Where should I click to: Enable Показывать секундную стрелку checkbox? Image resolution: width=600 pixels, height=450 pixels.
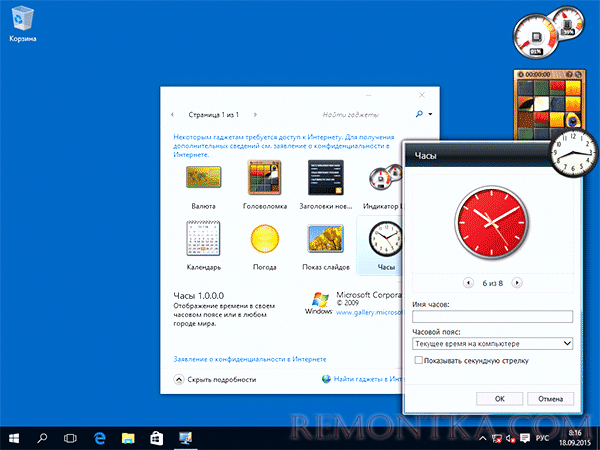(x=418, y=360)
